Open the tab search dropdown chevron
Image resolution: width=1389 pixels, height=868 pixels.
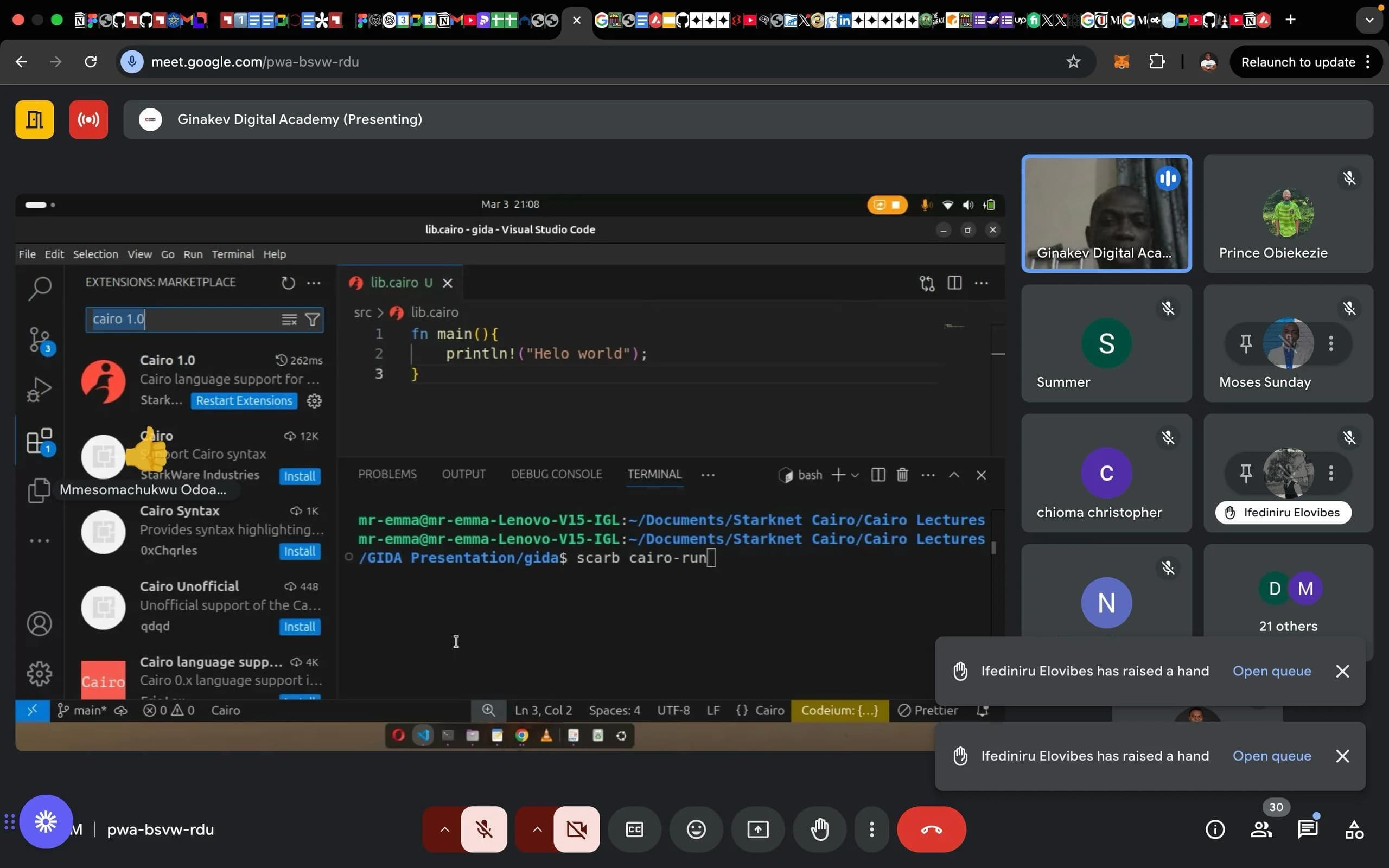click(1369, 20)
